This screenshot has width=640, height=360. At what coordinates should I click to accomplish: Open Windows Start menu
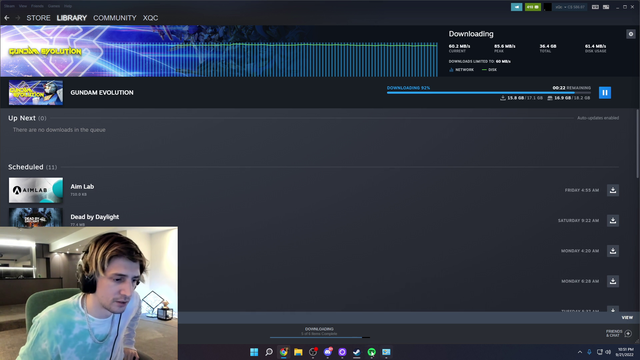pos(254,352)
